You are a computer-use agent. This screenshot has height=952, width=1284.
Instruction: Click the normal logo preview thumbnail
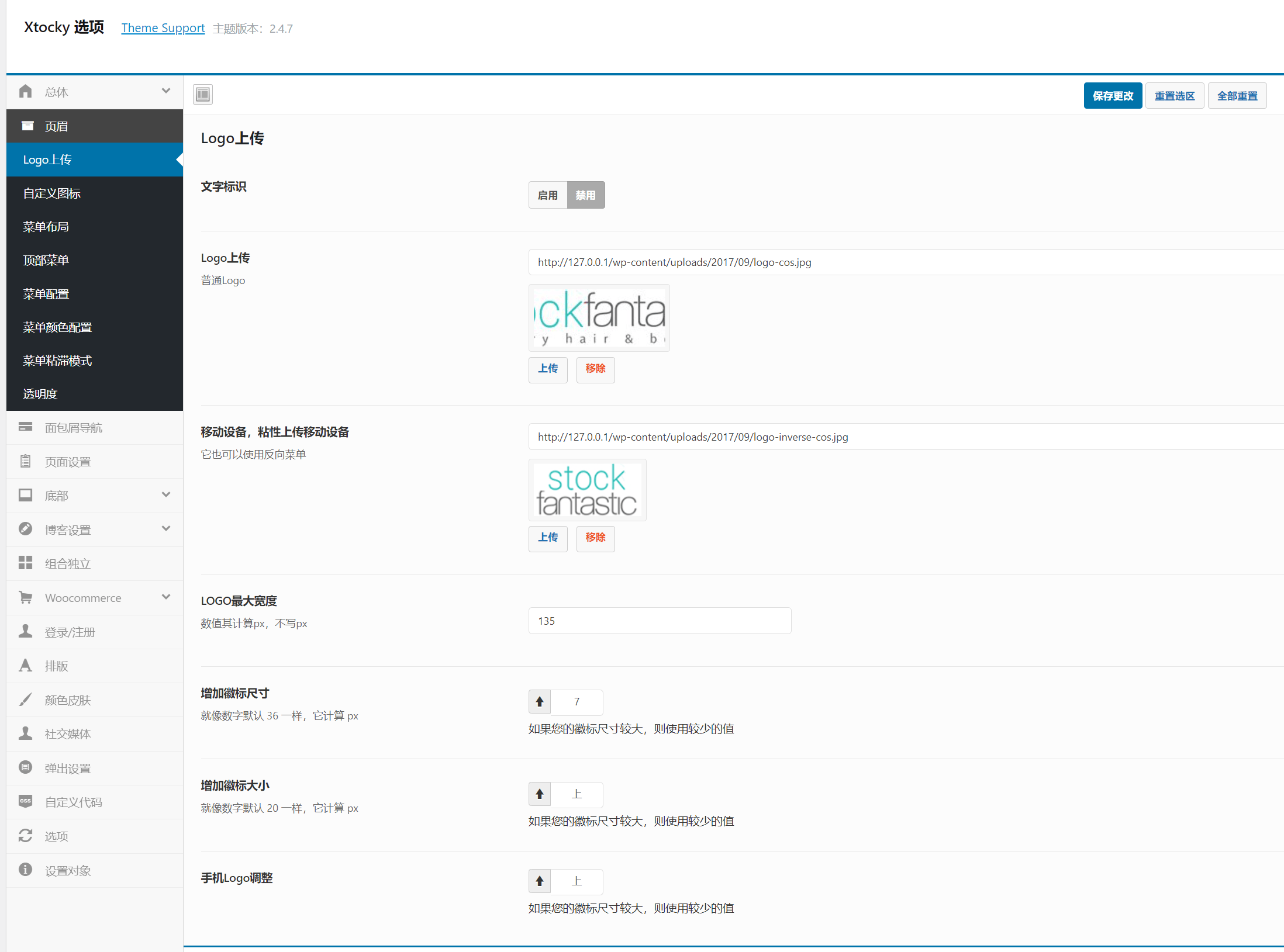(x=599, y=318)
